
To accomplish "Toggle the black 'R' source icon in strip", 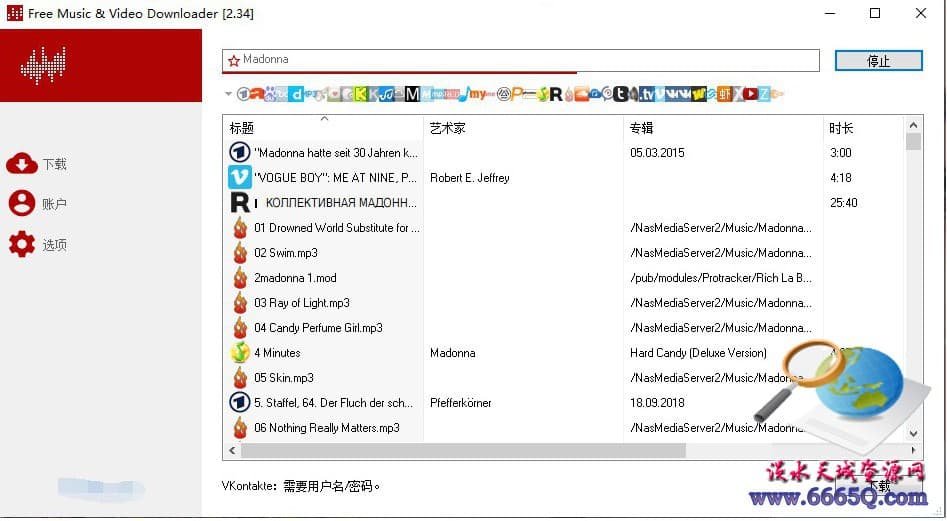I will pos(556,94).
